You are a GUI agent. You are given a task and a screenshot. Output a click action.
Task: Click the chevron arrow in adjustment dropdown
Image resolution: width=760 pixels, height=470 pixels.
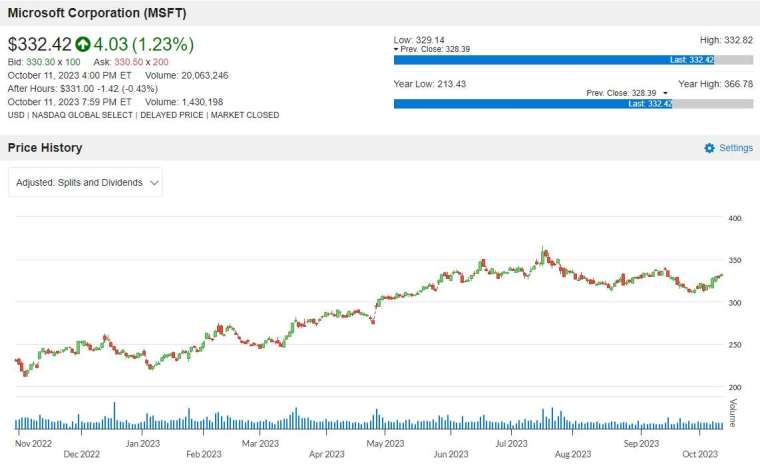coord(154,183)
